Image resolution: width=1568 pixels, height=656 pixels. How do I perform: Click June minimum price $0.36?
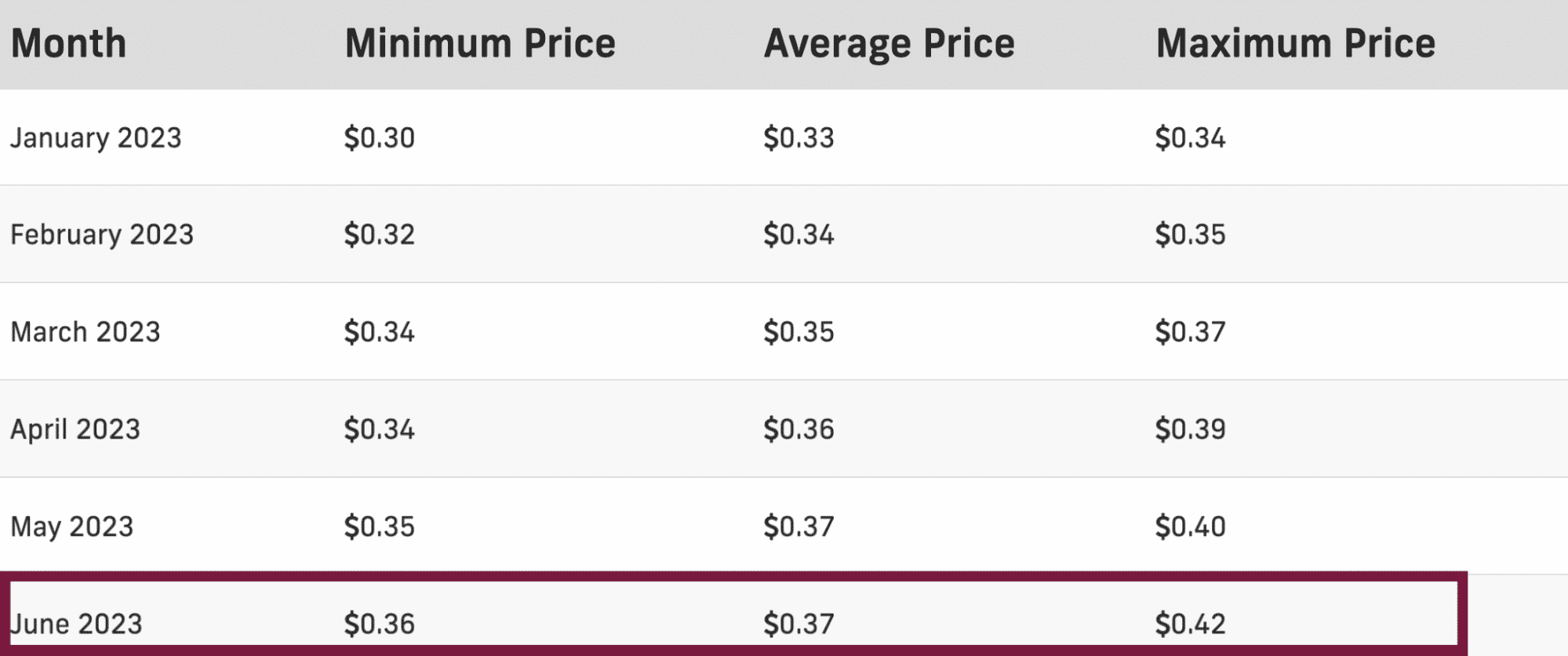tap(380, 624)
